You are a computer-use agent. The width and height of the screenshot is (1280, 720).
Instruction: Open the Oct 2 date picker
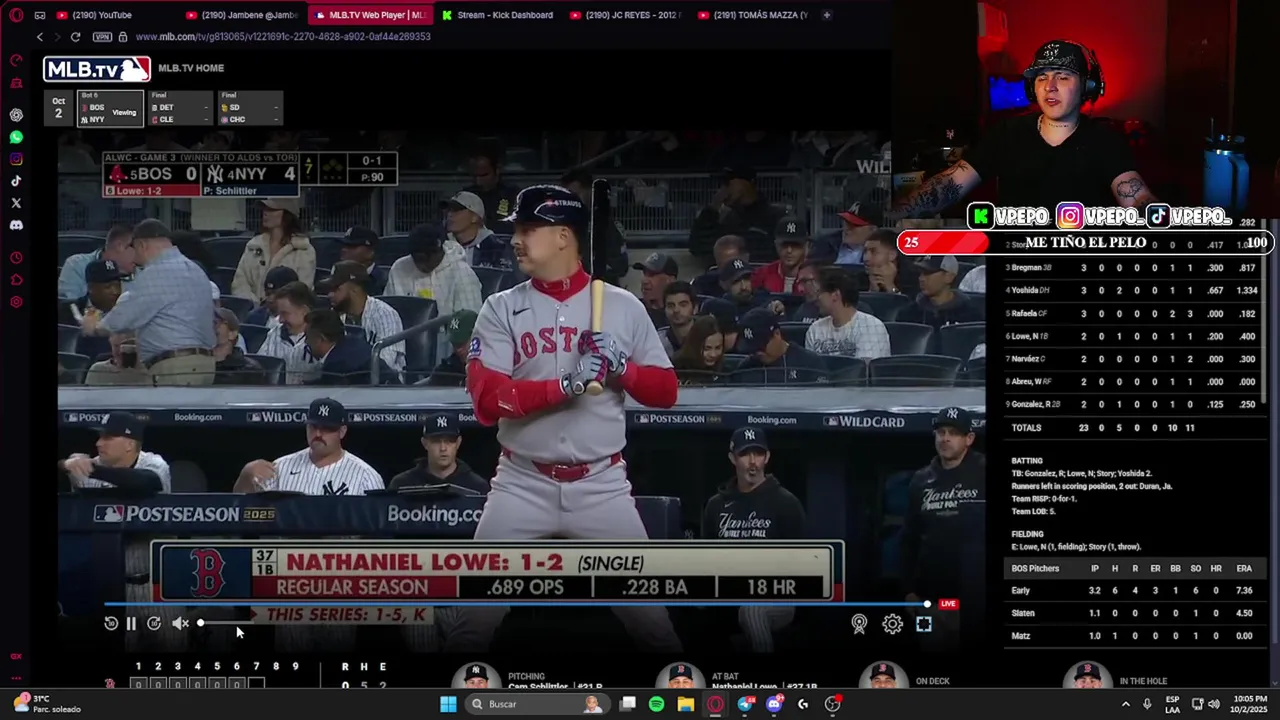click(x=59, y=108)
